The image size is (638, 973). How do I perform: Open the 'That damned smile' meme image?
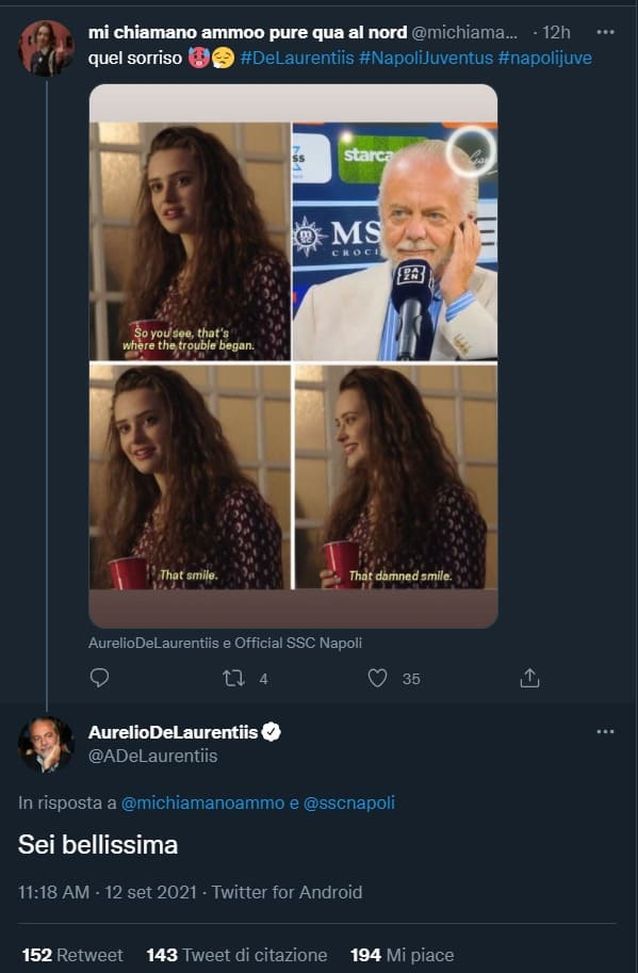click(x=394, y=476)
